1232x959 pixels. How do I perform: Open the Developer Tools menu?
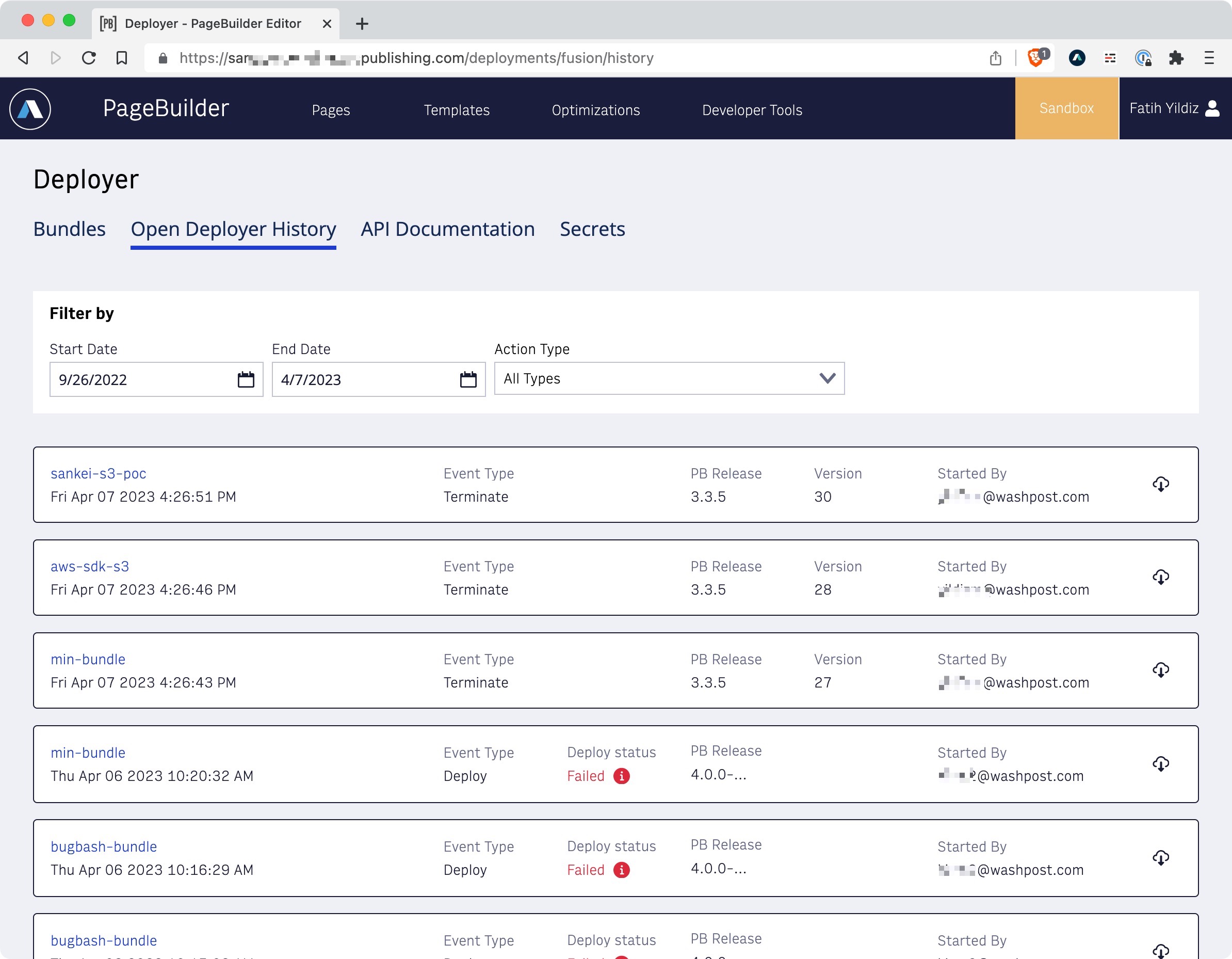[x=752, y=110]
